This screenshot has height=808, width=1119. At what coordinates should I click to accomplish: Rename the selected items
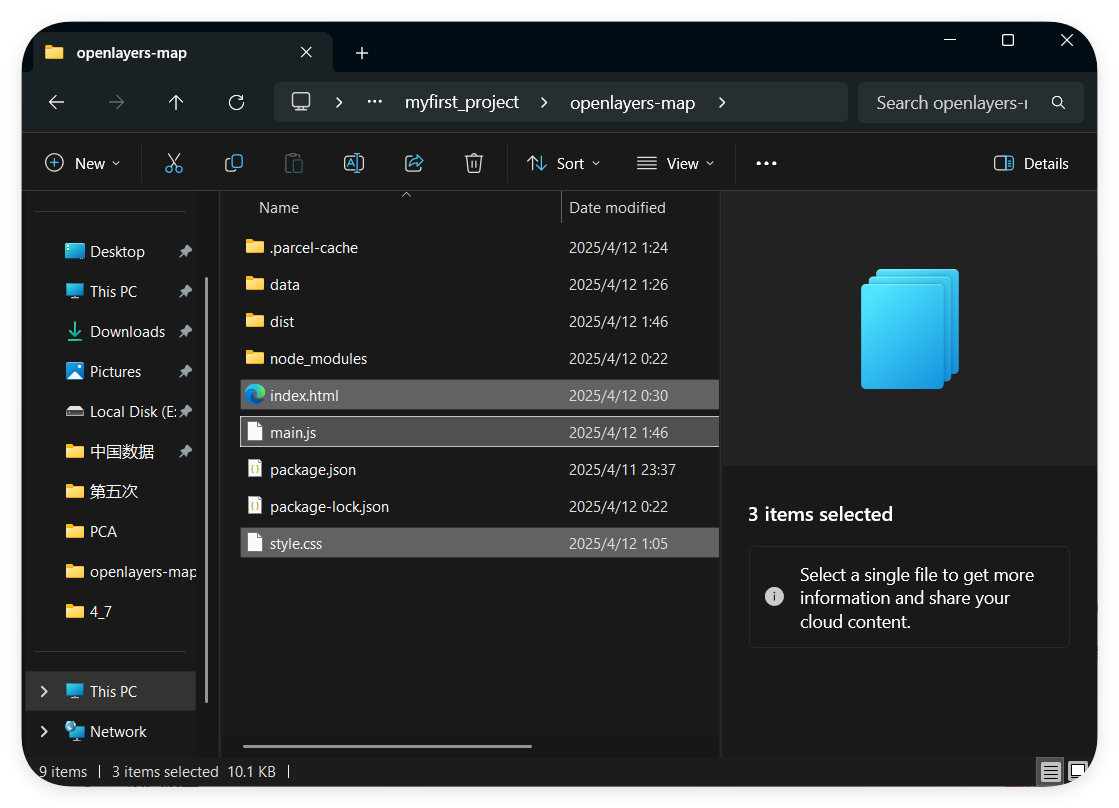coord(354,163)
